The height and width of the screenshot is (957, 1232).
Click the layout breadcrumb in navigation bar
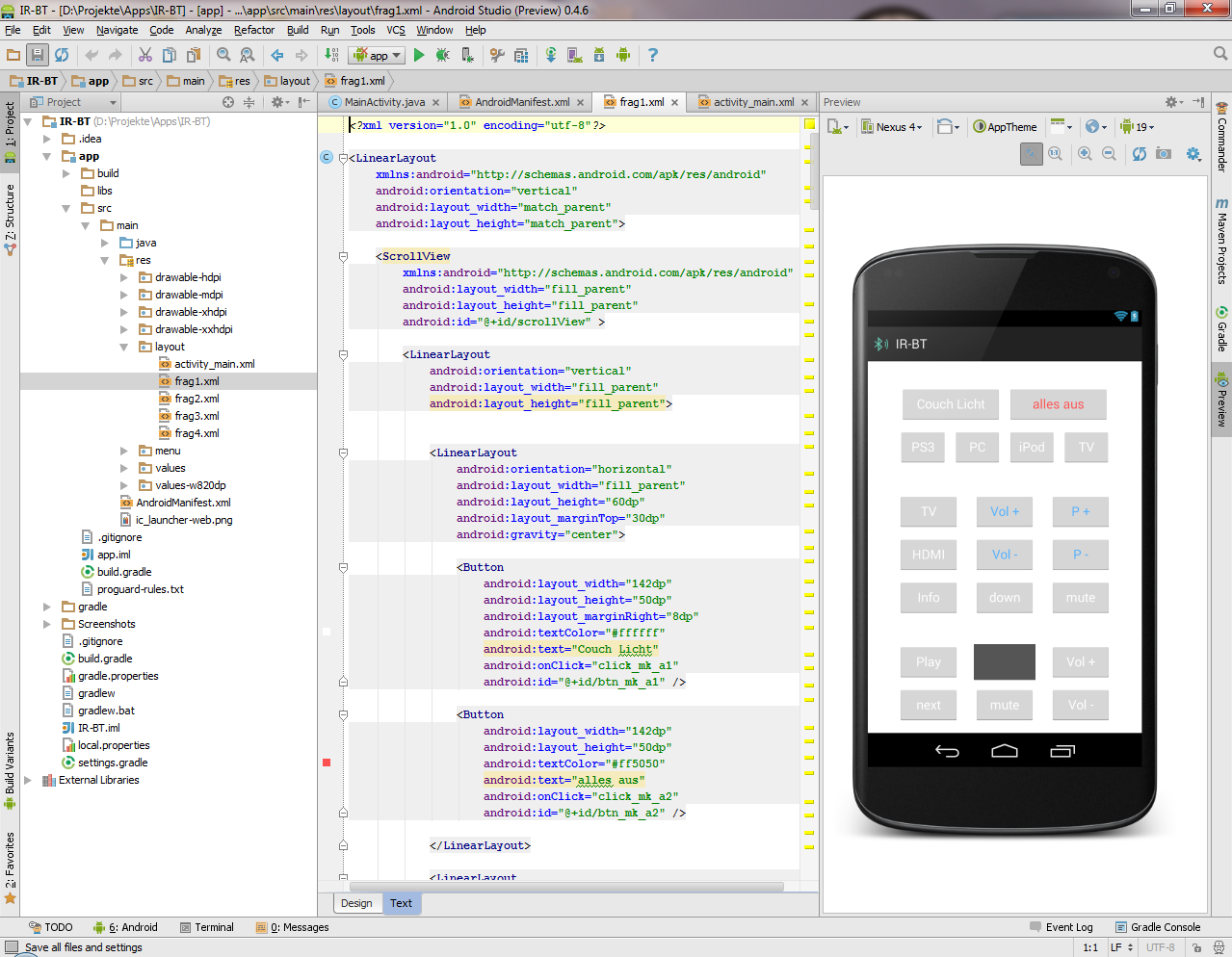(x=288, y=81)
